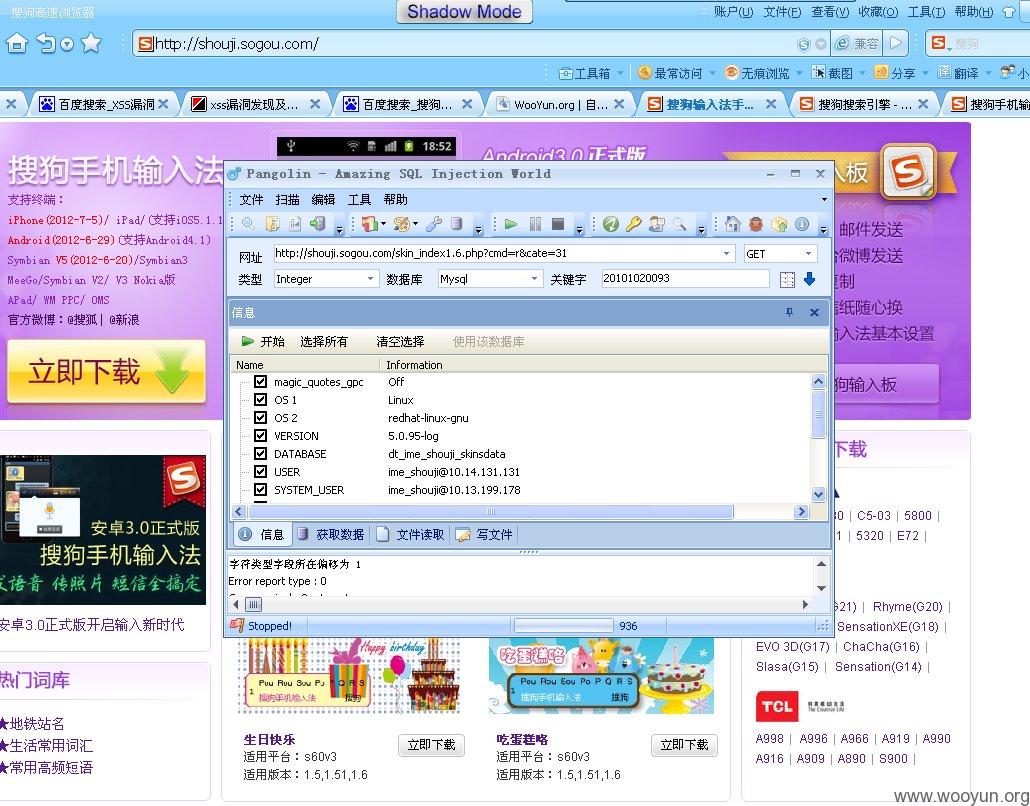The image size is (1030, 806).
Task: Switch to the 获取数据 tab
Action: (331, 535)
